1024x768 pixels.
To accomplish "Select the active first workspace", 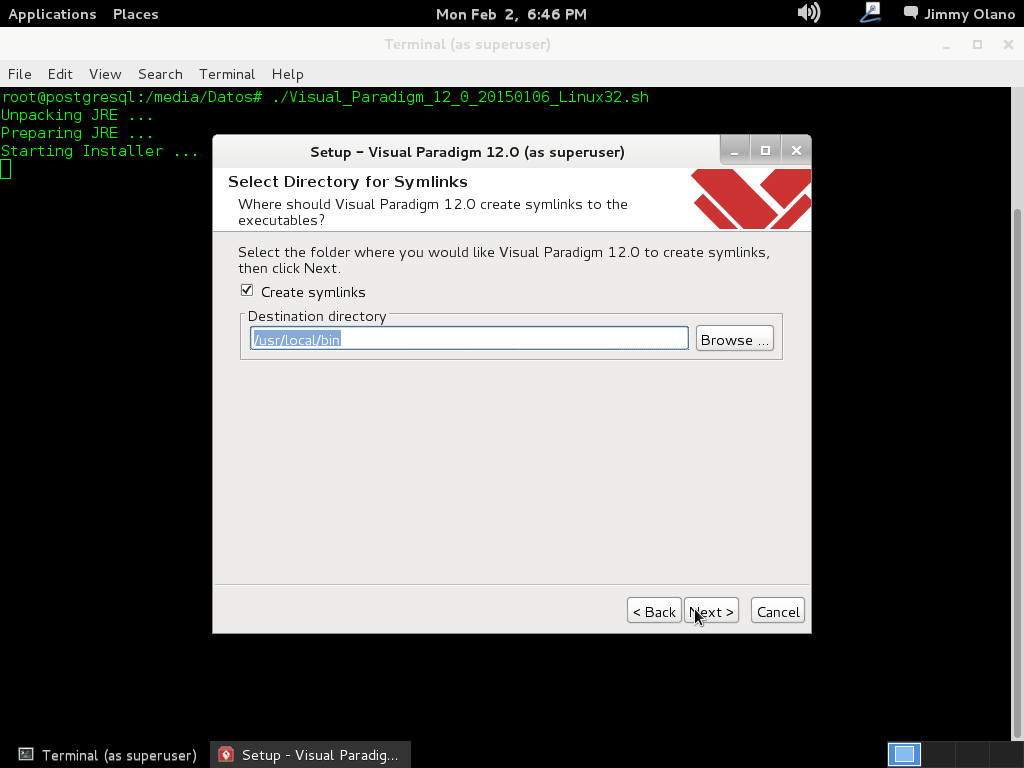I will coord(904,754).
